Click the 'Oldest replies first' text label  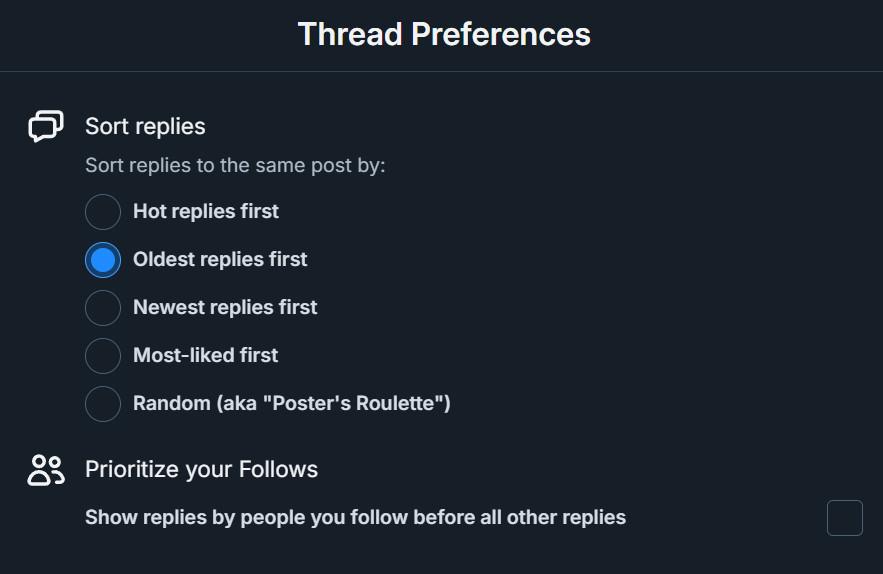point(220,259)
